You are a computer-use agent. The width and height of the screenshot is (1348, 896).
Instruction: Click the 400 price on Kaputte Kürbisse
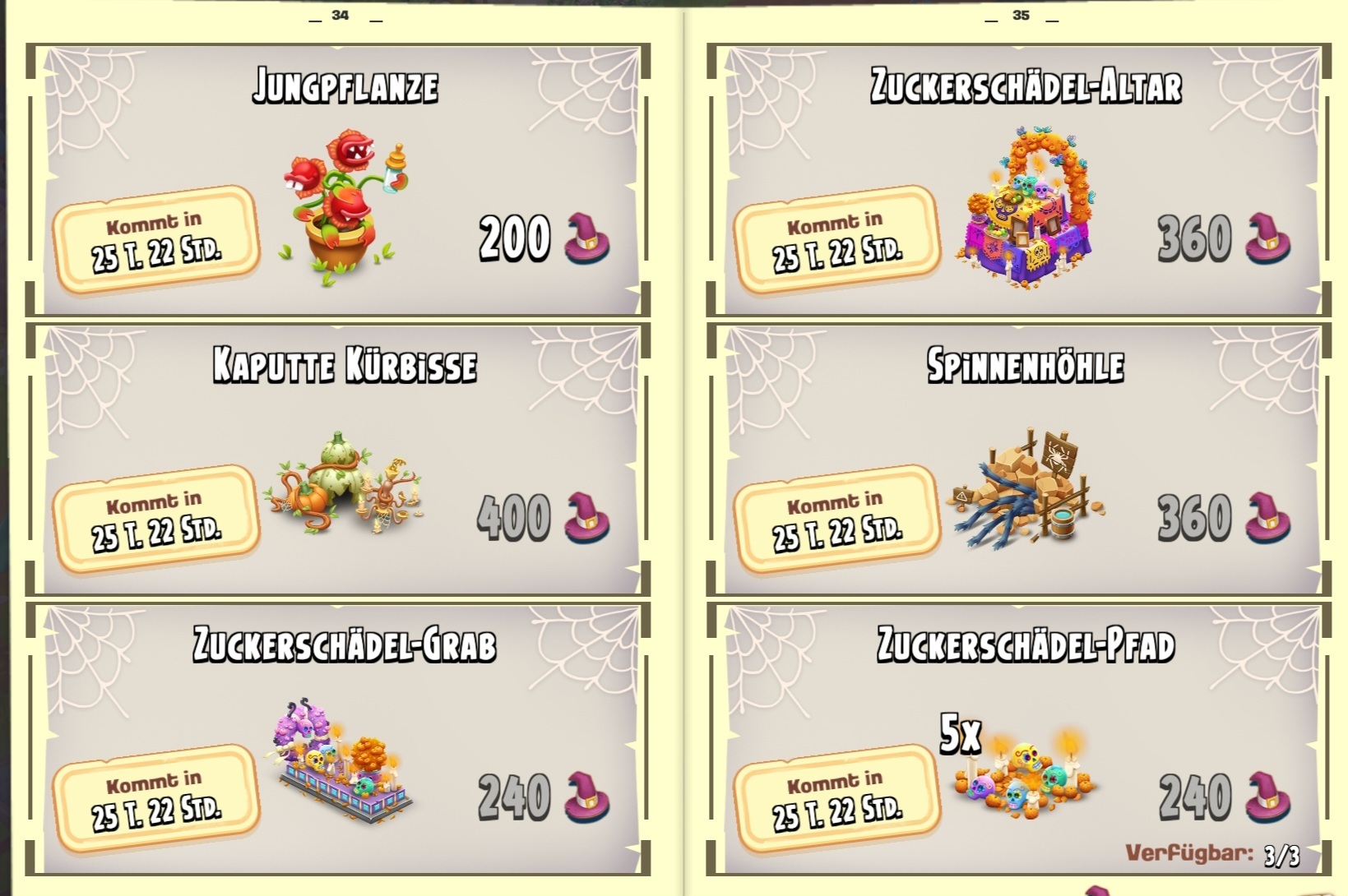coord(514,518)
